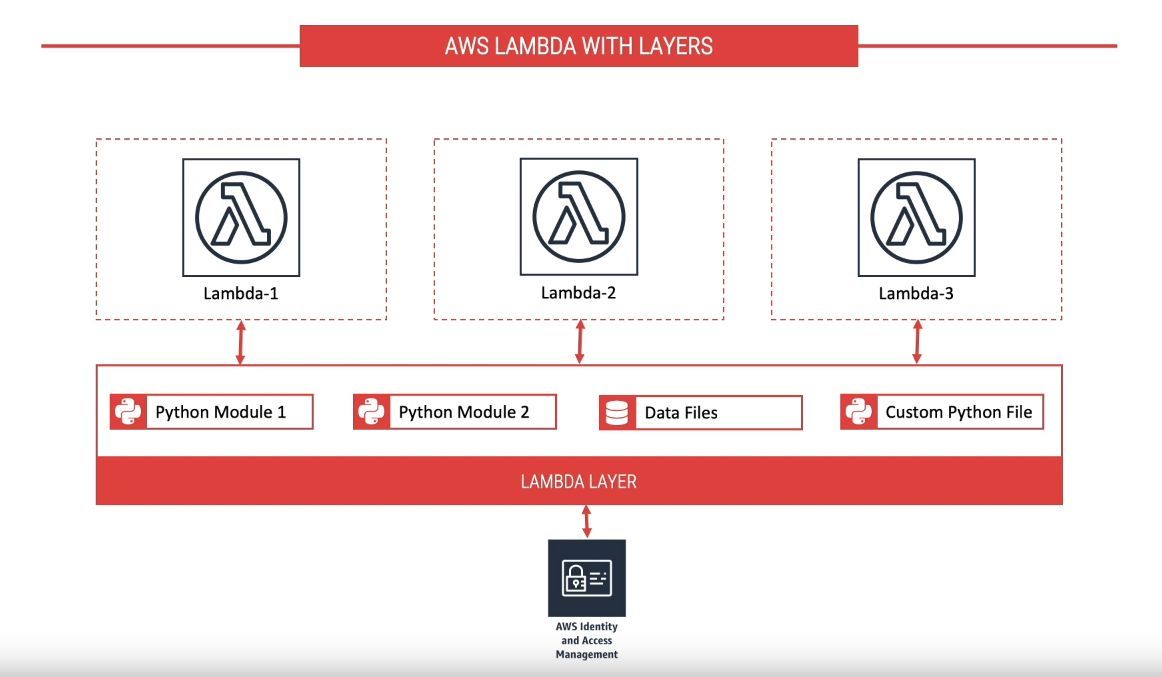Image resolution: width=1162 pixels, height=677 pixels.
Task: Click the LAMBDA LAYER red bar
Action: [x=580, y=481]
